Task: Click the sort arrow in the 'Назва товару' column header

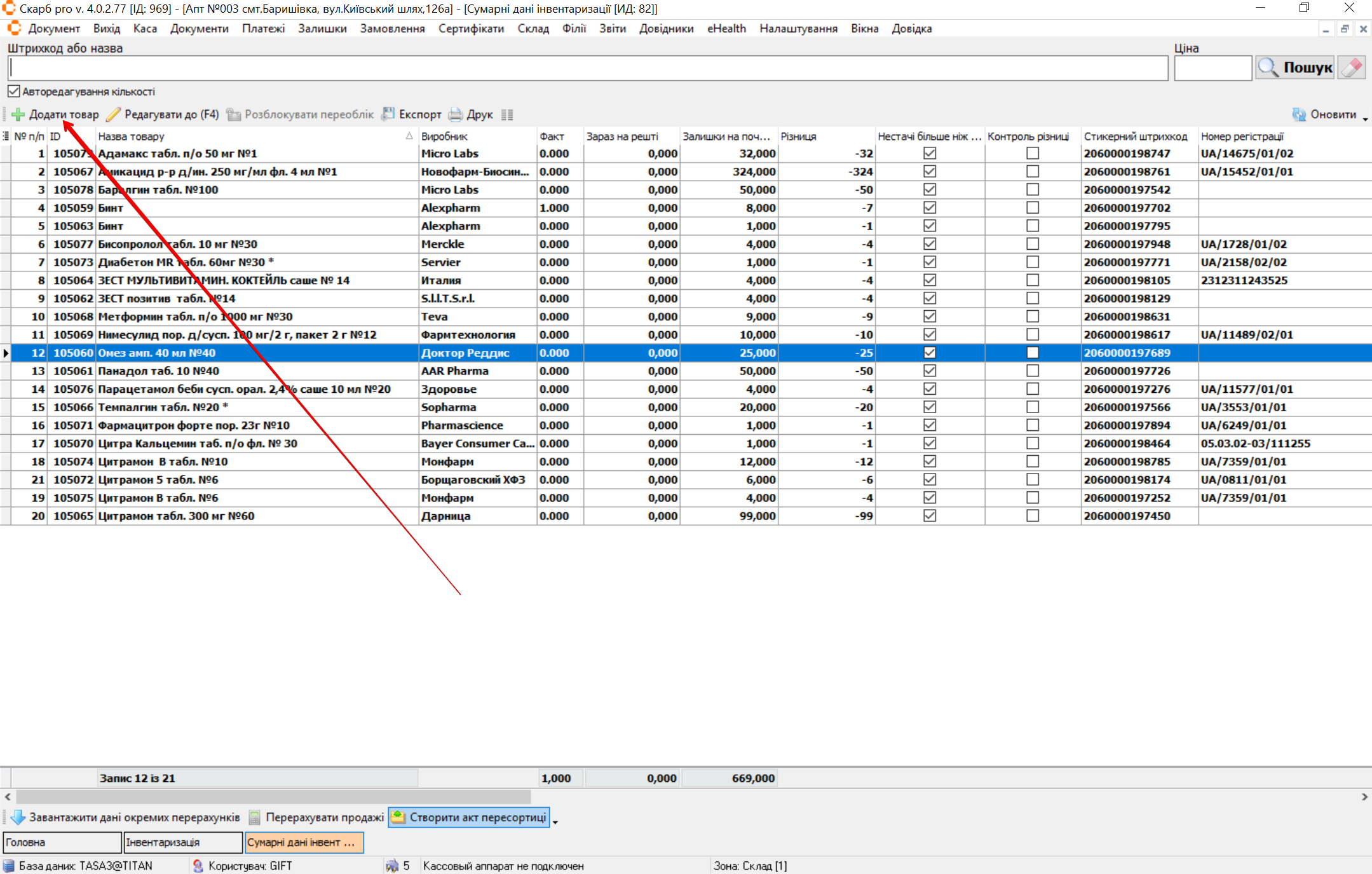Action: [409, 136]
